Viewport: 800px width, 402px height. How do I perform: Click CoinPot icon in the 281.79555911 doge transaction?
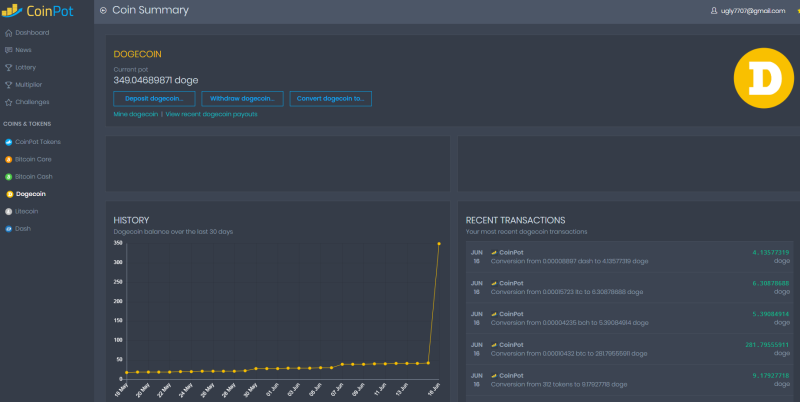[x=494, y=345]
